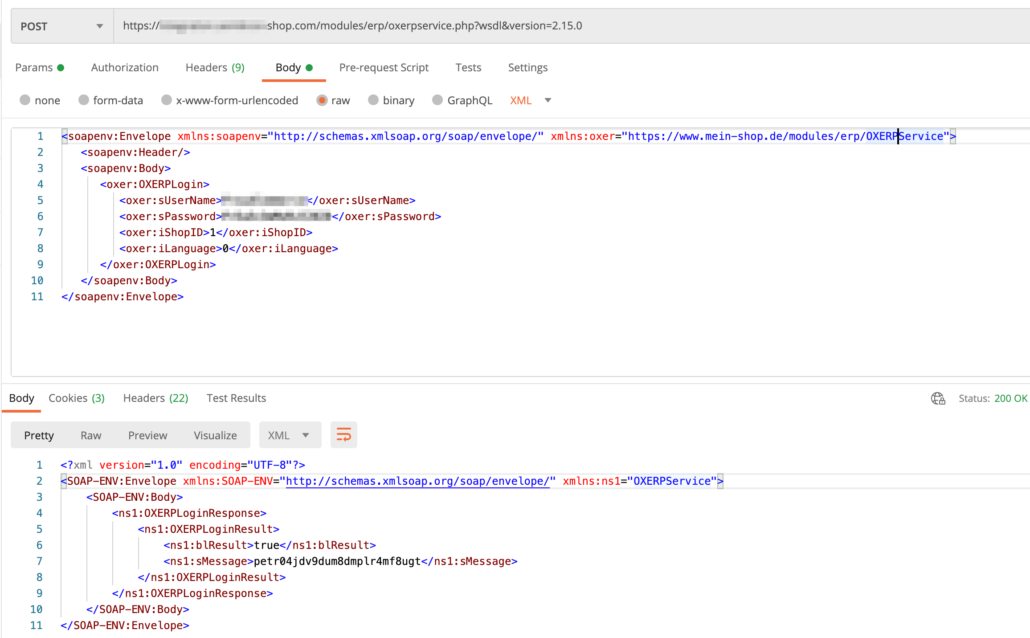The height and width of the screenshot is (638, 1030).
Task: Click the 200 OK status text
Action: [1010, 398]
